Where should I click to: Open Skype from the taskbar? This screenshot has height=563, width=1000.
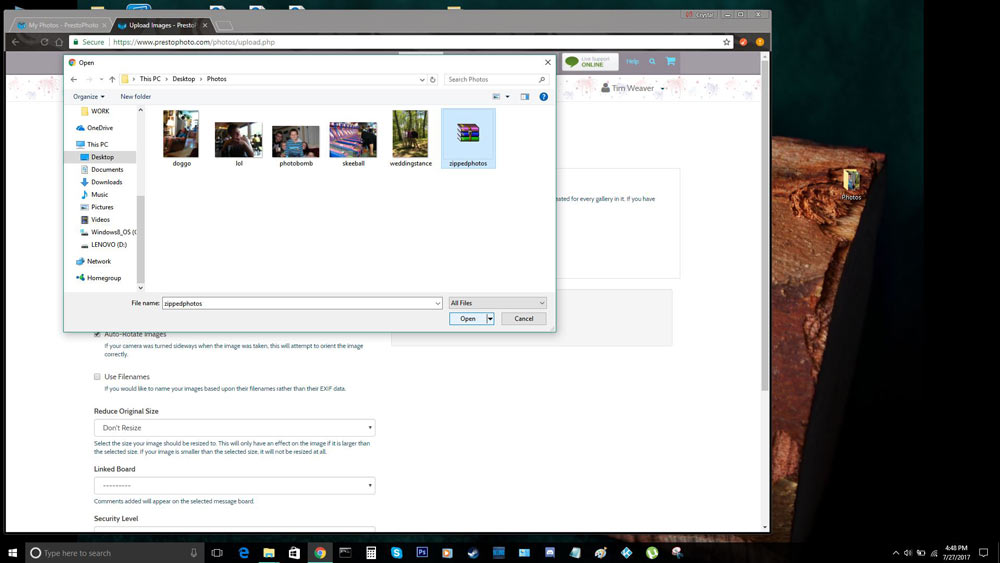[397, 553]
